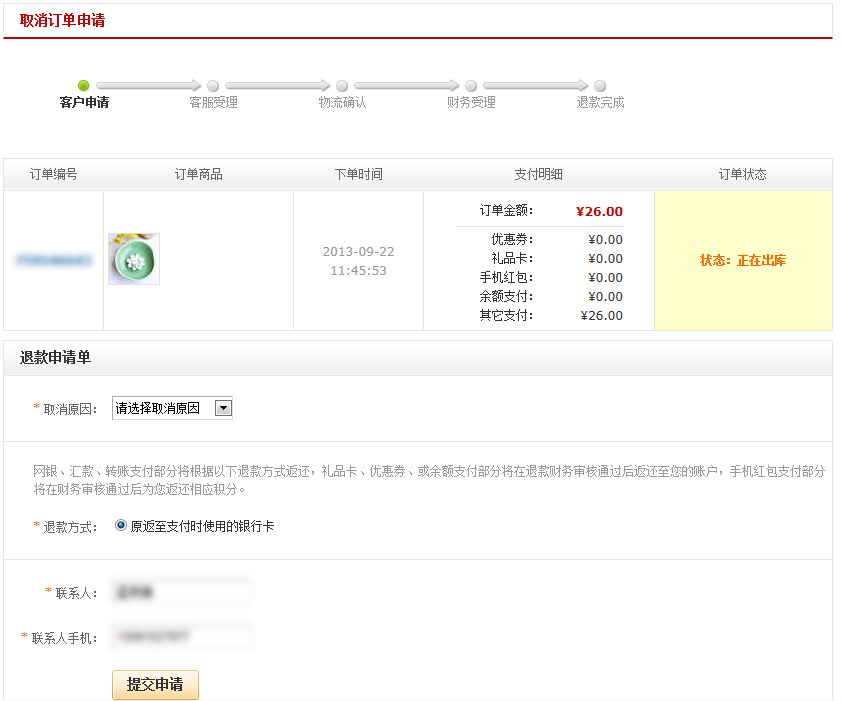This screenshot has width=841, height=701.
Task: Click the green 客户申请 step indicator dot
Action: tap(84, 86)
